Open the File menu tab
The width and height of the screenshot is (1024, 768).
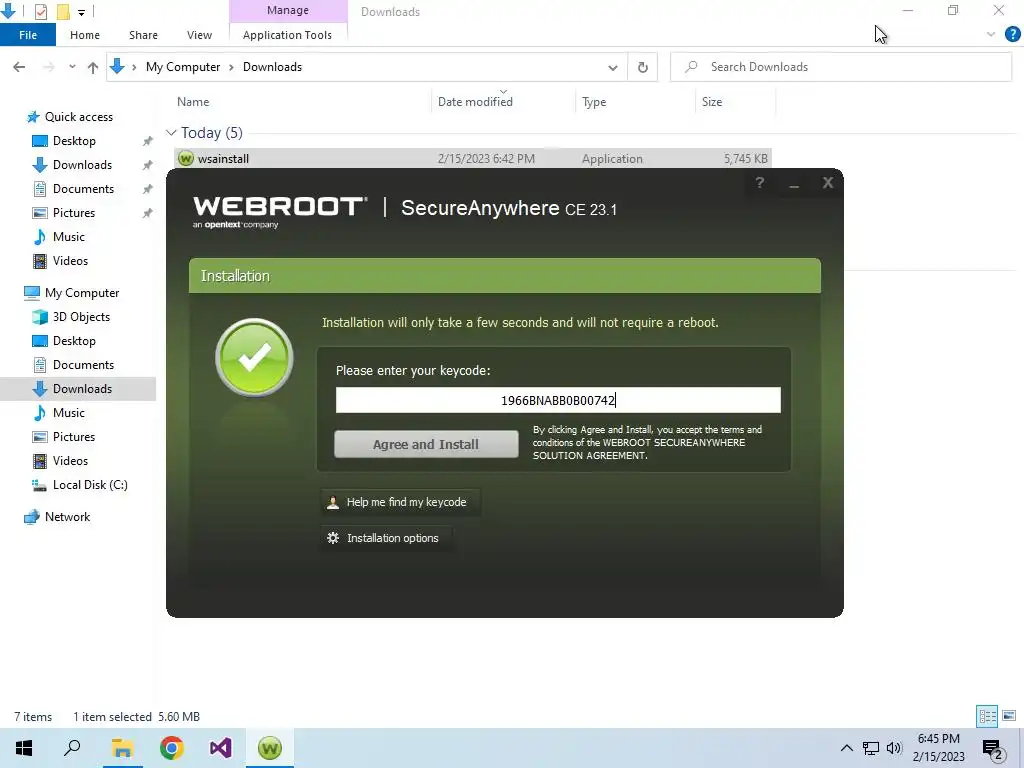[28, 35]
